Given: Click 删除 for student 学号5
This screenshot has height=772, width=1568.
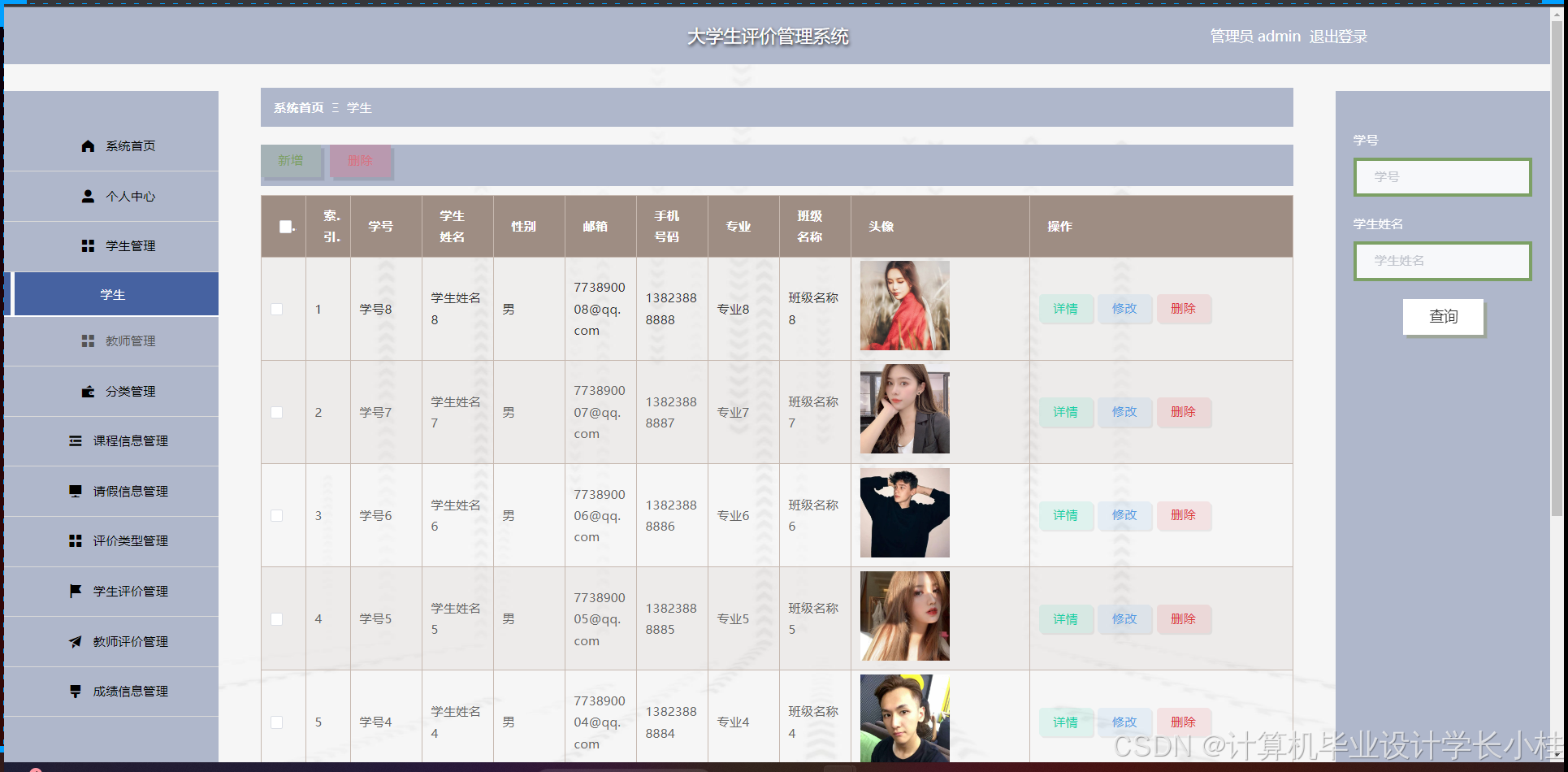Looking at the screenshot, I should point(1184,619).
